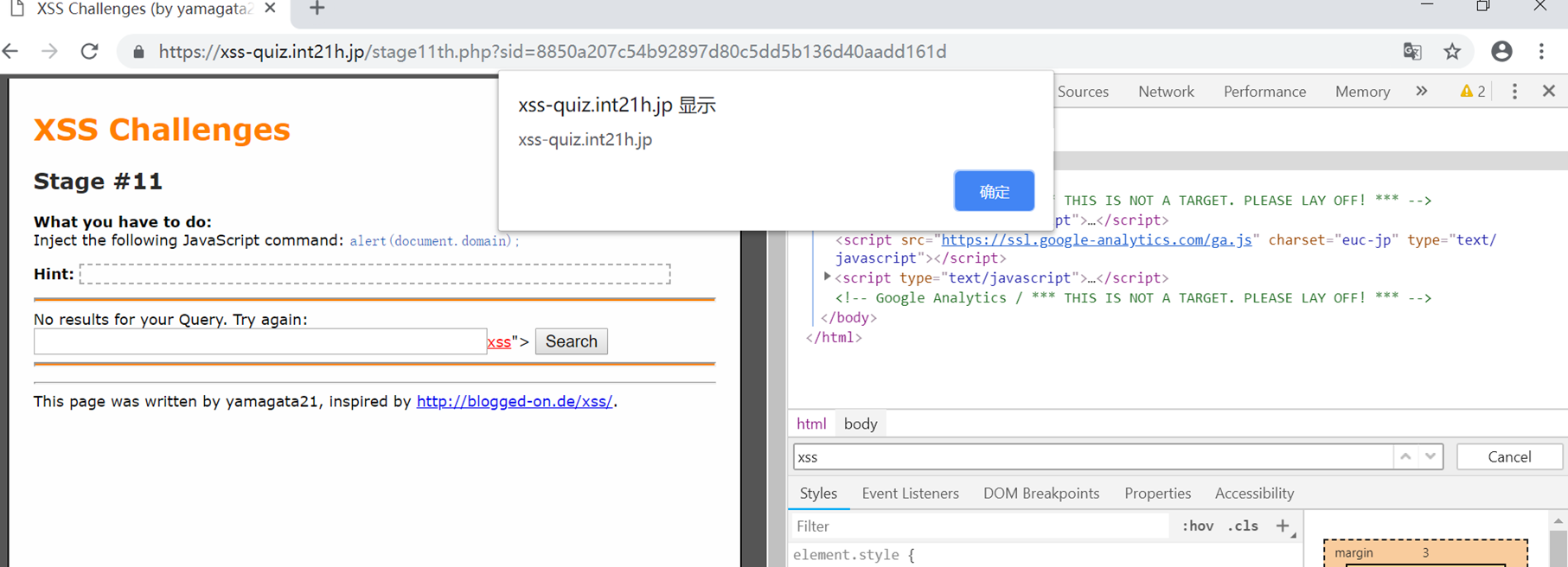Viewport: 1568px width, 567px height.
Task: Select the Styles pane tab
Action: click(818, 494)
